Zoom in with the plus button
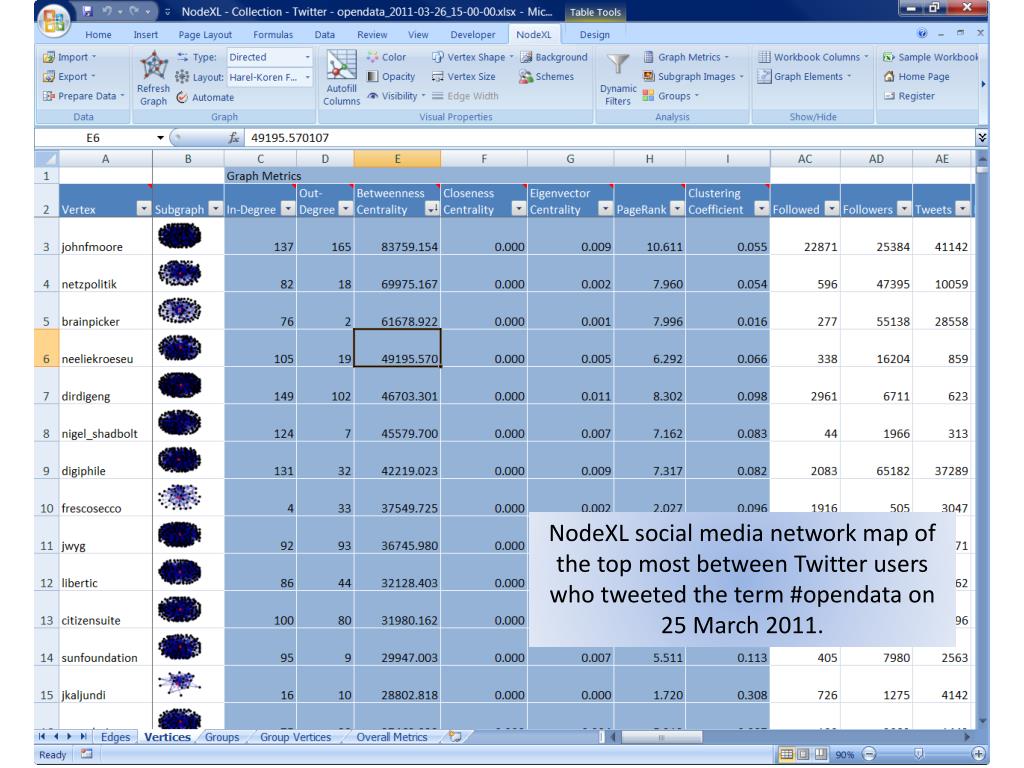The image size is (1024, 768). click(978, 754)
